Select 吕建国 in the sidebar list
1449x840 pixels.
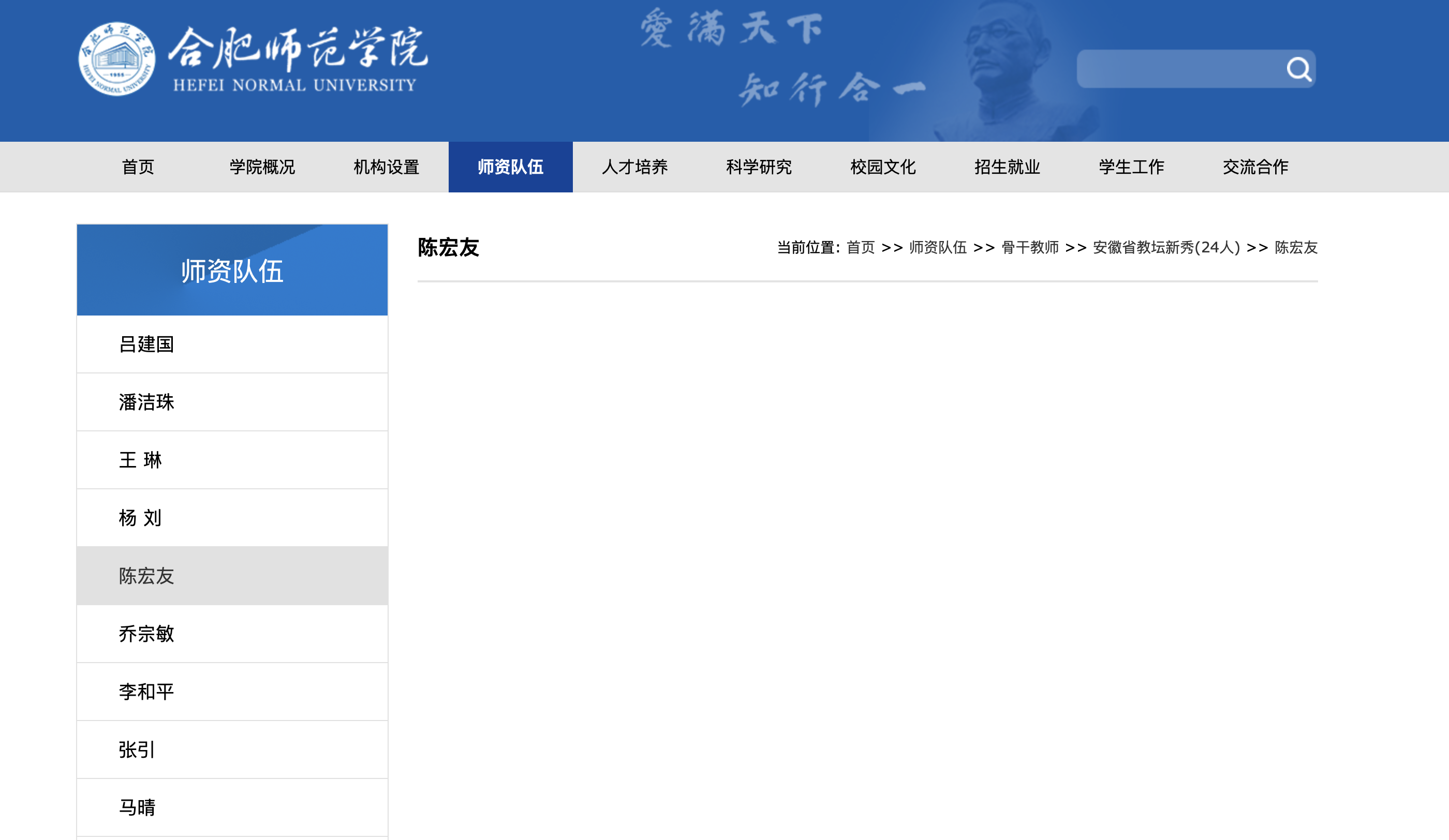click(146, 344)
